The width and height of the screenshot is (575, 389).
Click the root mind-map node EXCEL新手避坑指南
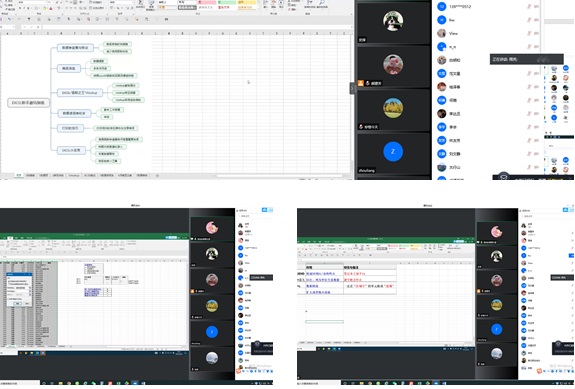click(x=28, y=103)
